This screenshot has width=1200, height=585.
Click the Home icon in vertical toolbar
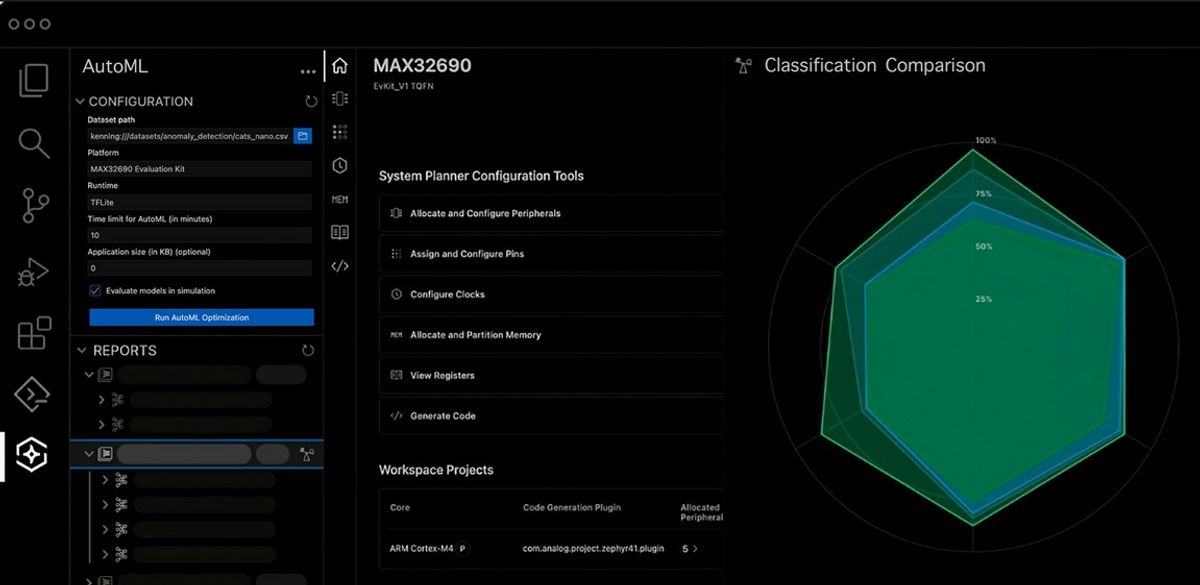pyautogui.click(x=340, y=66)
